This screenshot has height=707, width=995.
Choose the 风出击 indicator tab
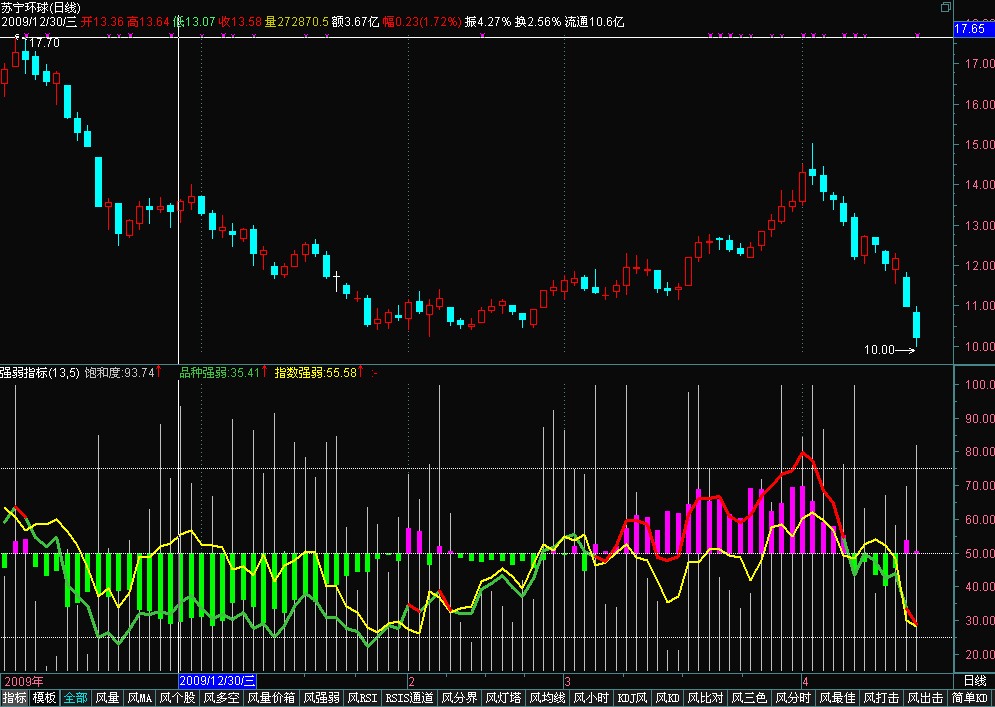point(925,698)
